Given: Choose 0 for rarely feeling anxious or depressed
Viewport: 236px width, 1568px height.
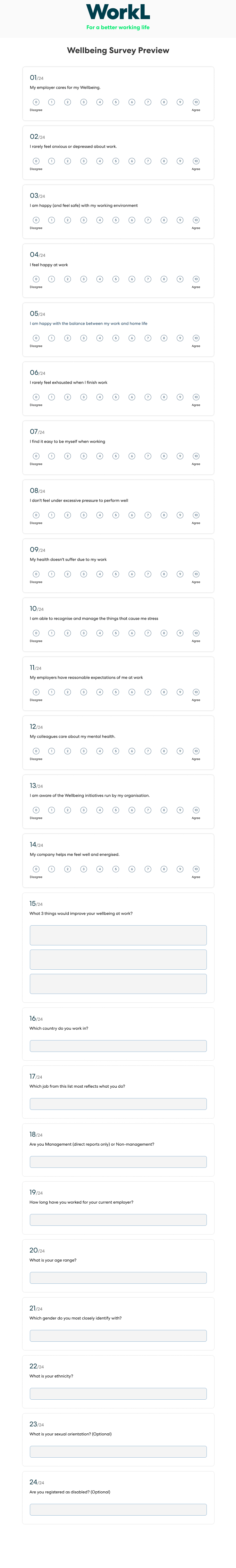Looking at the screenshot, I should pyautogui.click(x=36, y=161).
